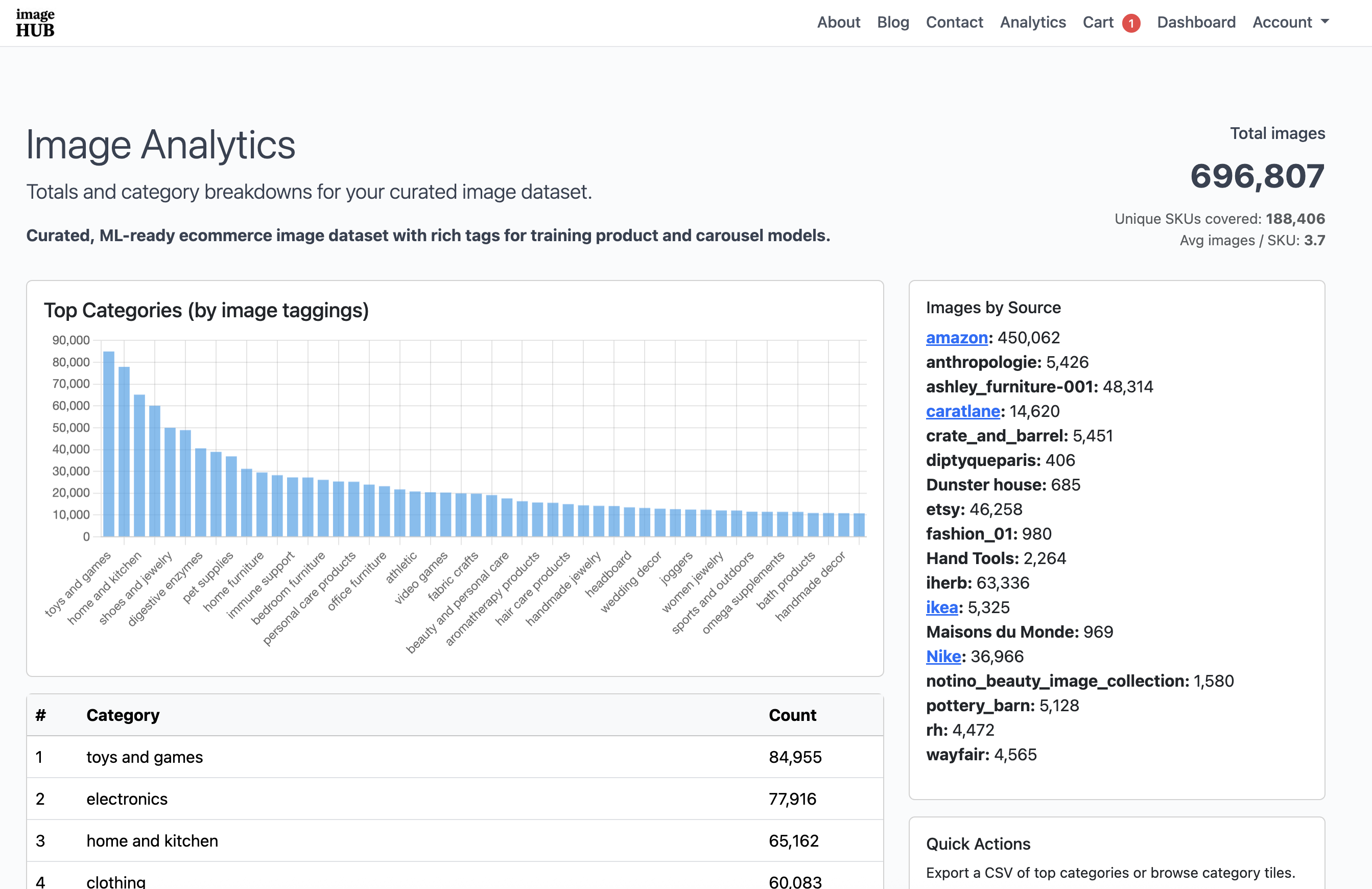
Task: Click the tallest bar in Top Categories chart
Action: [108, 444]
